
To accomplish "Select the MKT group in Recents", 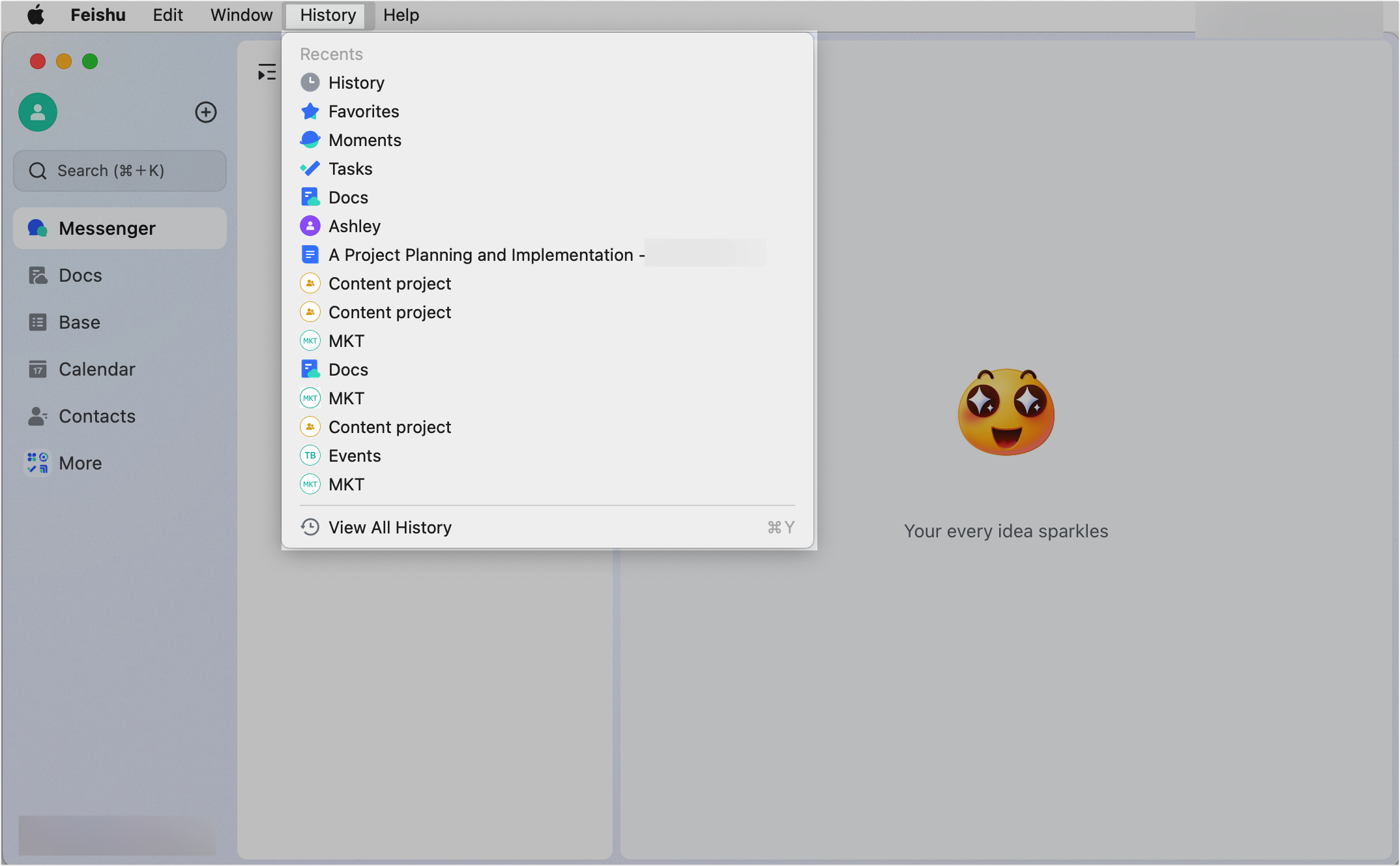I will (346, 340).
